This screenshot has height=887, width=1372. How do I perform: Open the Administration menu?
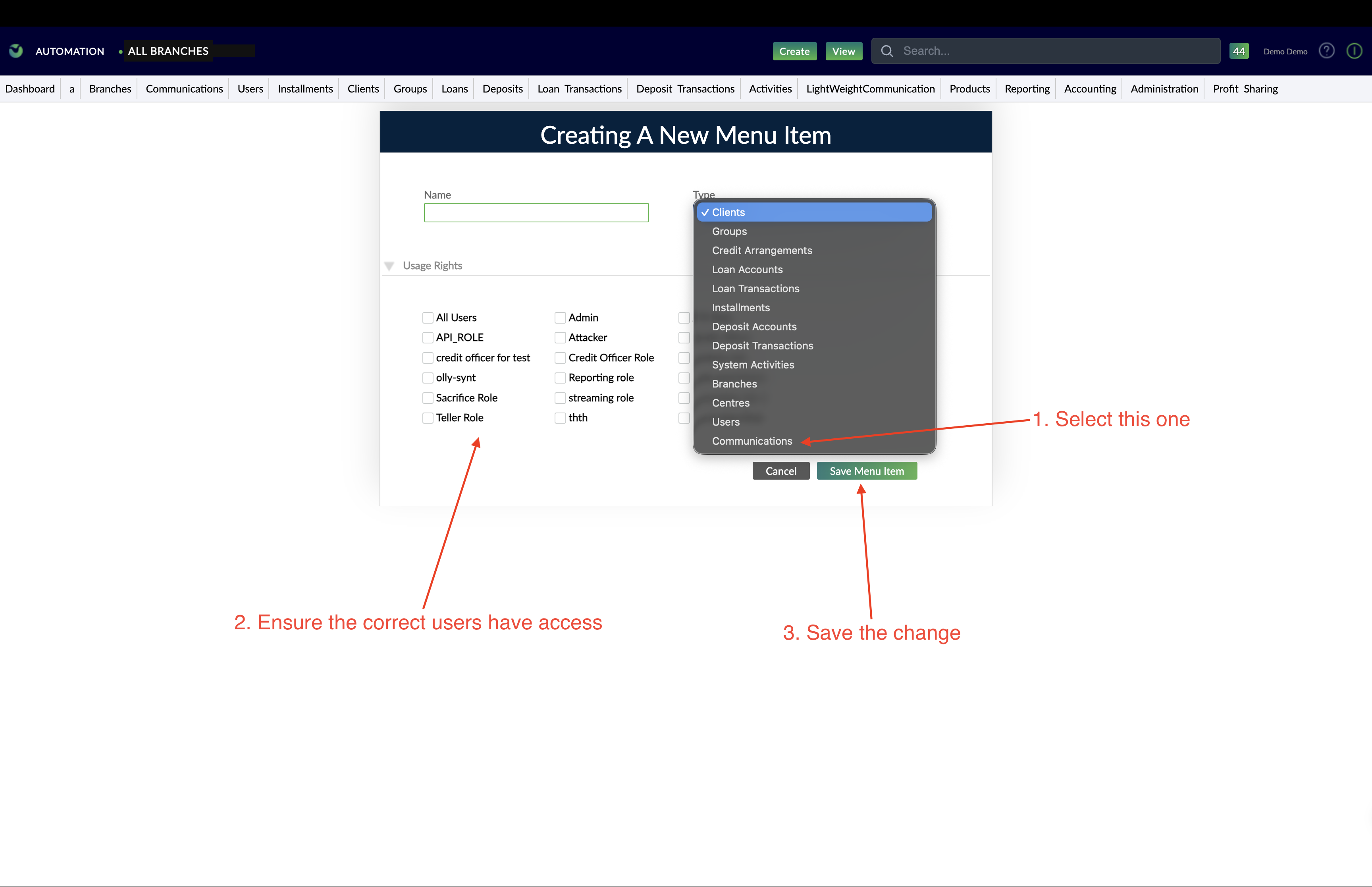(1164, 88)
